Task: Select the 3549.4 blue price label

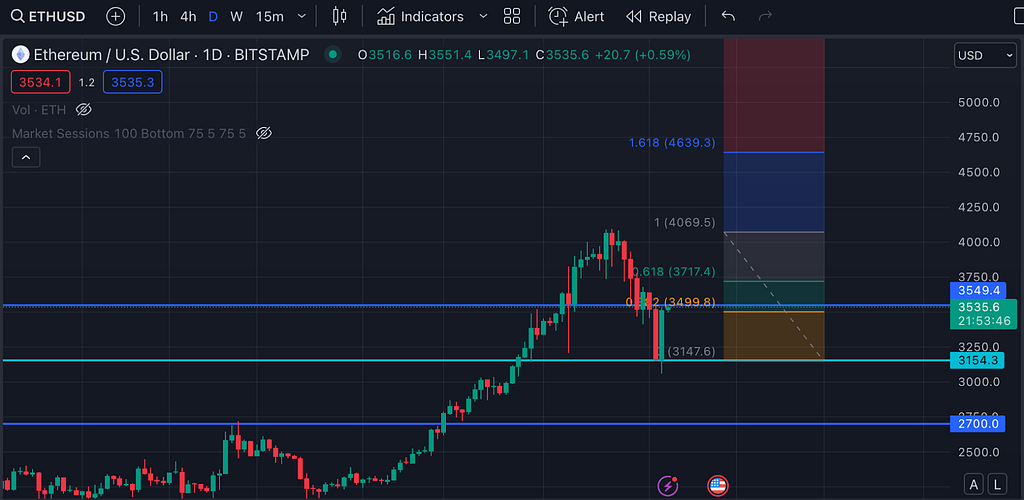Action: point(977,290)
